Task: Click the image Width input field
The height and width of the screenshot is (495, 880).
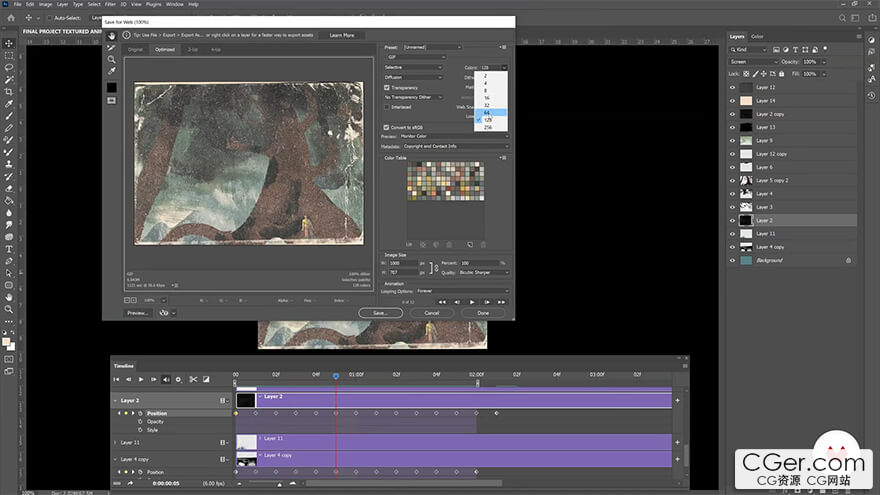Action: [404, 263]
